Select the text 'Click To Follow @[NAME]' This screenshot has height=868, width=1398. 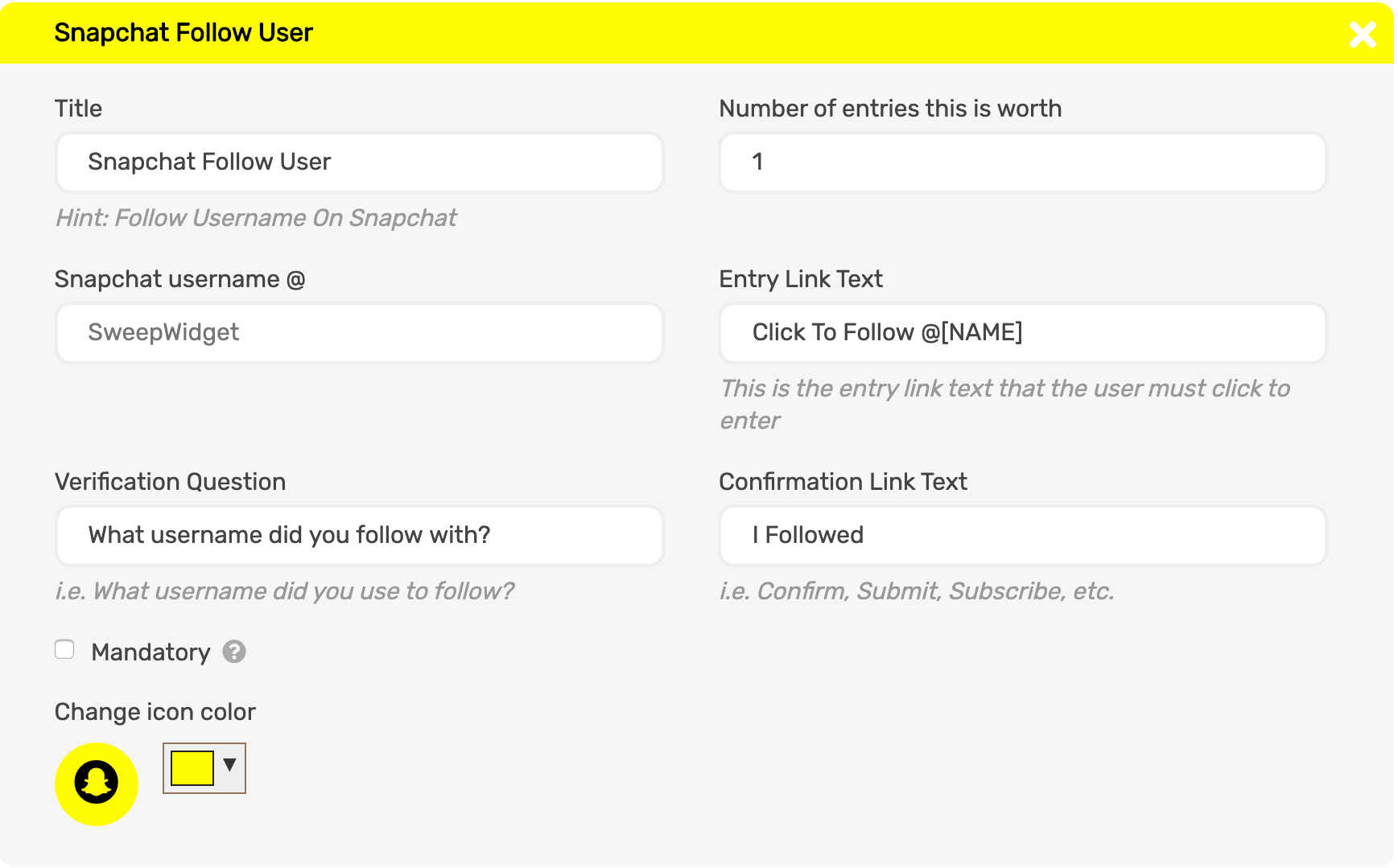(886, 332)
